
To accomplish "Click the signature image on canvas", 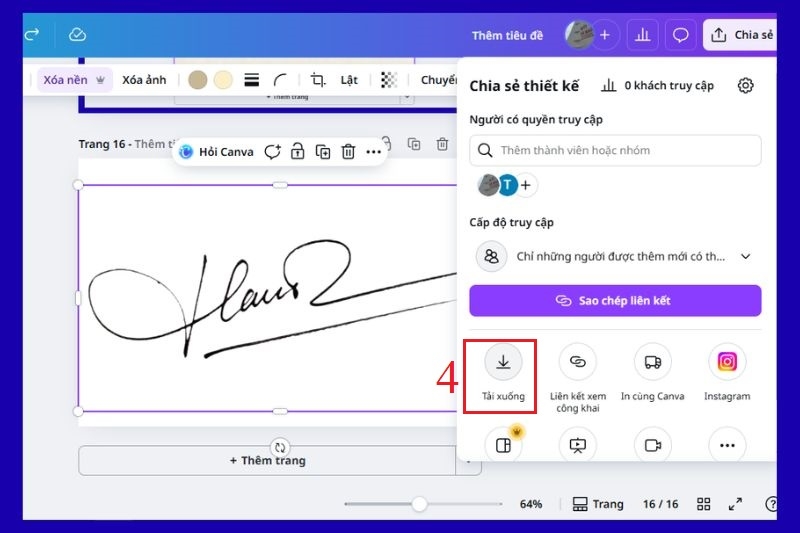I will tap(267, 298).
